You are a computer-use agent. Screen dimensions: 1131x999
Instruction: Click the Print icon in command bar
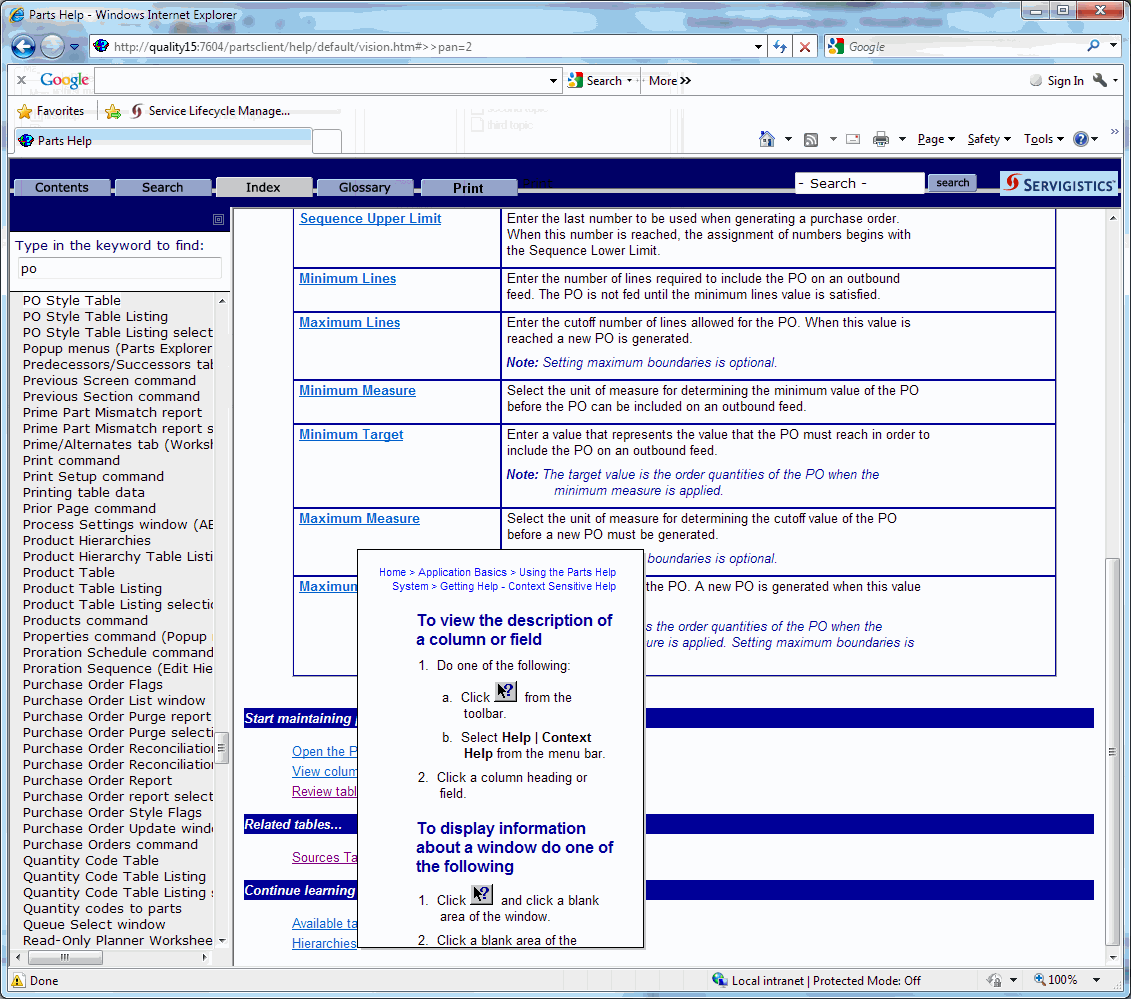point(881,139)
